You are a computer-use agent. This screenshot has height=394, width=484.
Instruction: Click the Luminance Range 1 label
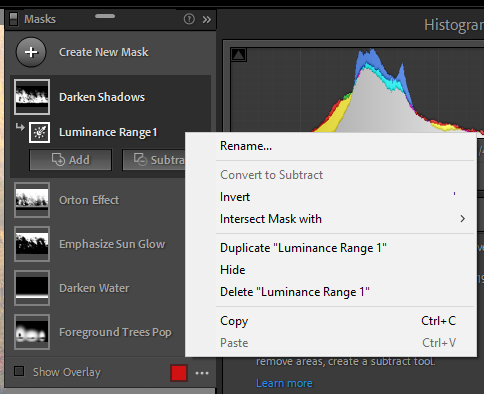pos(108,132)
